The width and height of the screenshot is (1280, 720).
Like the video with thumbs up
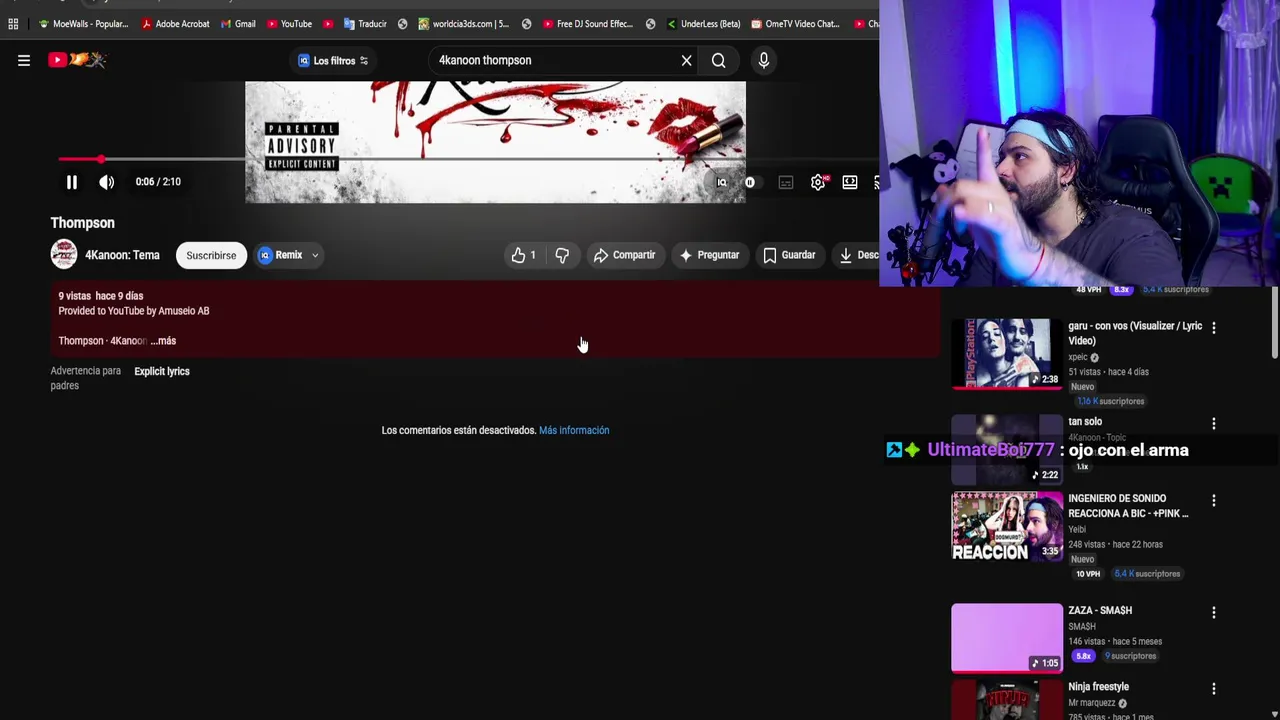(523, 255)
